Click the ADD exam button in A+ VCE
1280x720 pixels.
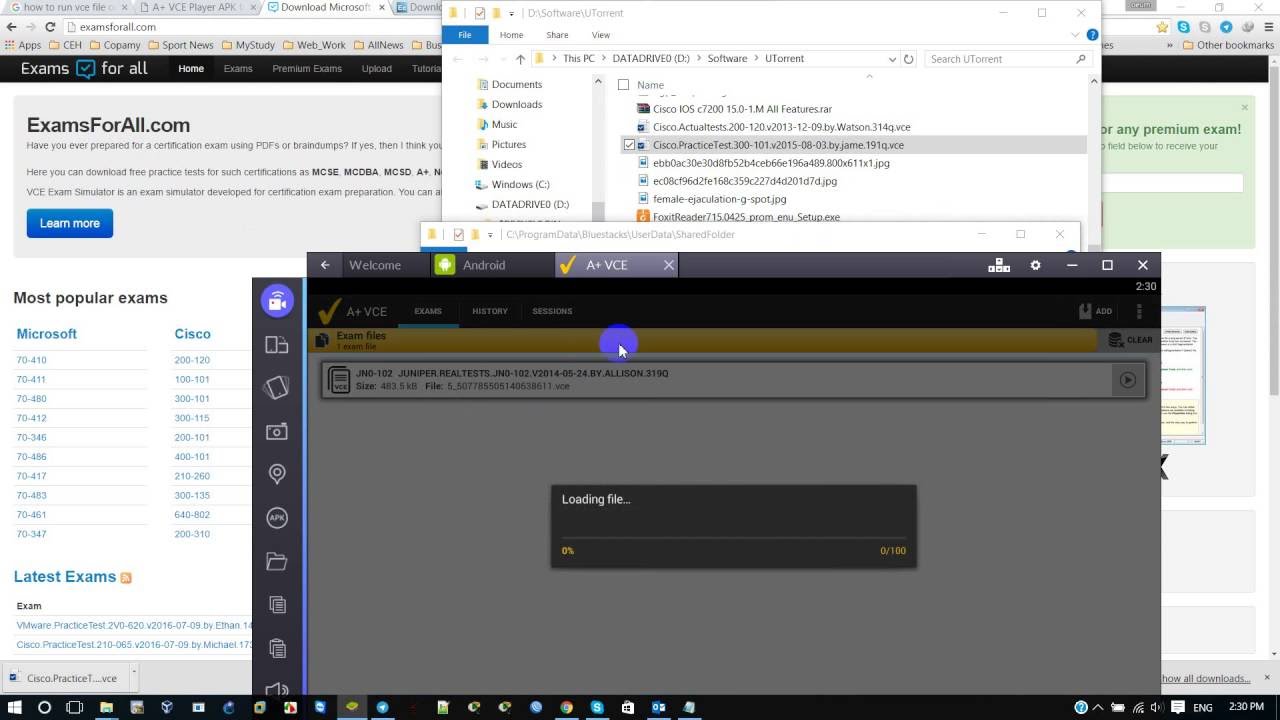(1096, 311)
